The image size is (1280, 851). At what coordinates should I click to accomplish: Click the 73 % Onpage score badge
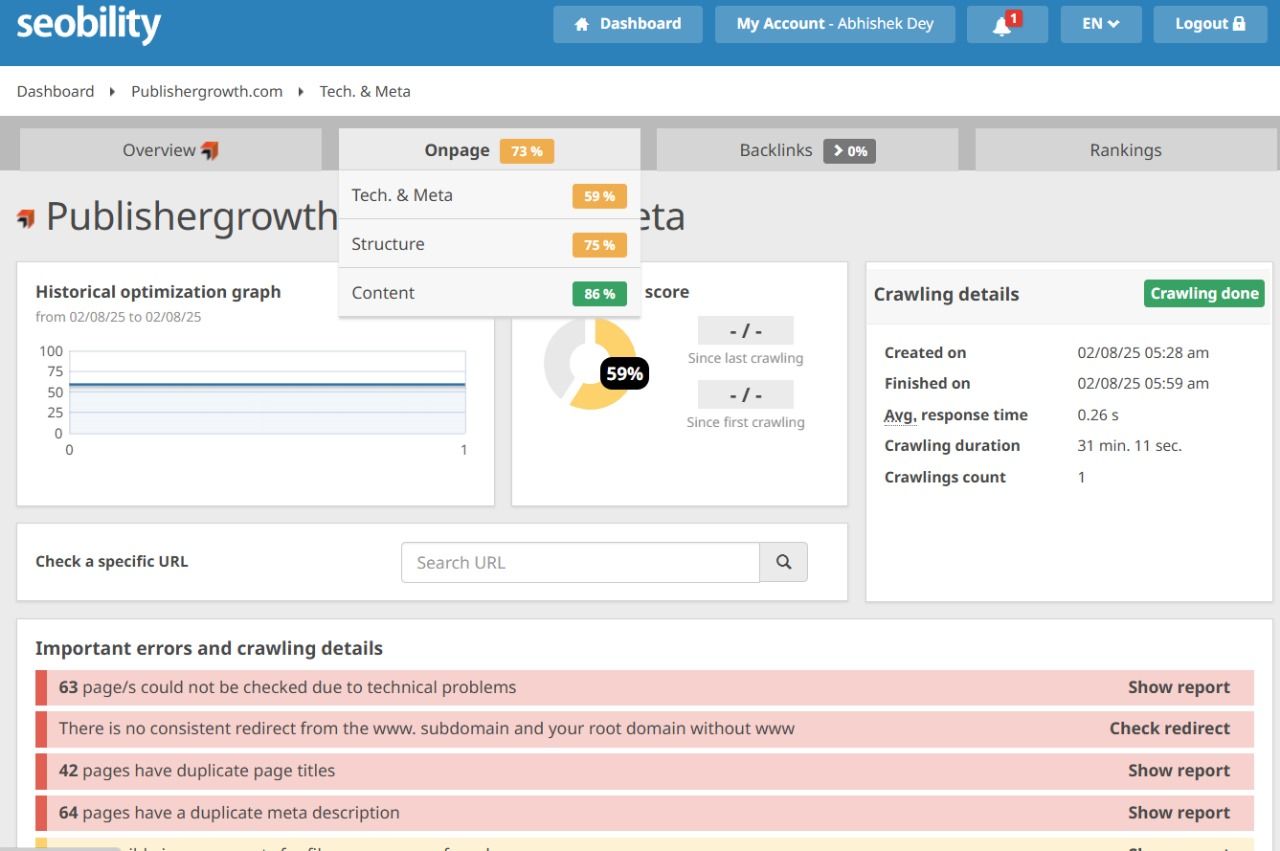click(x=526, y=151)
